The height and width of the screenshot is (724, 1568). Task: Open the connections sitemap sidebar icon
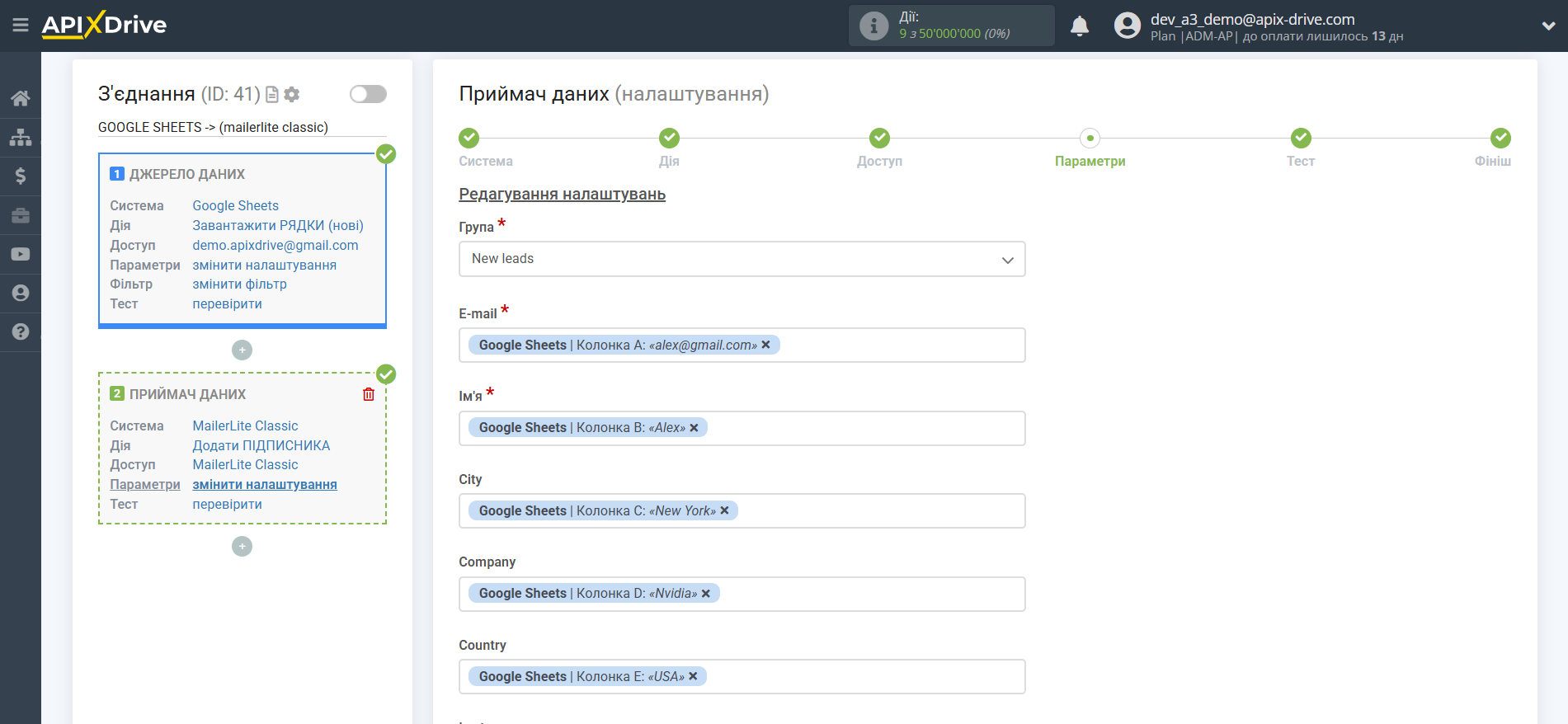click(21, 137)
